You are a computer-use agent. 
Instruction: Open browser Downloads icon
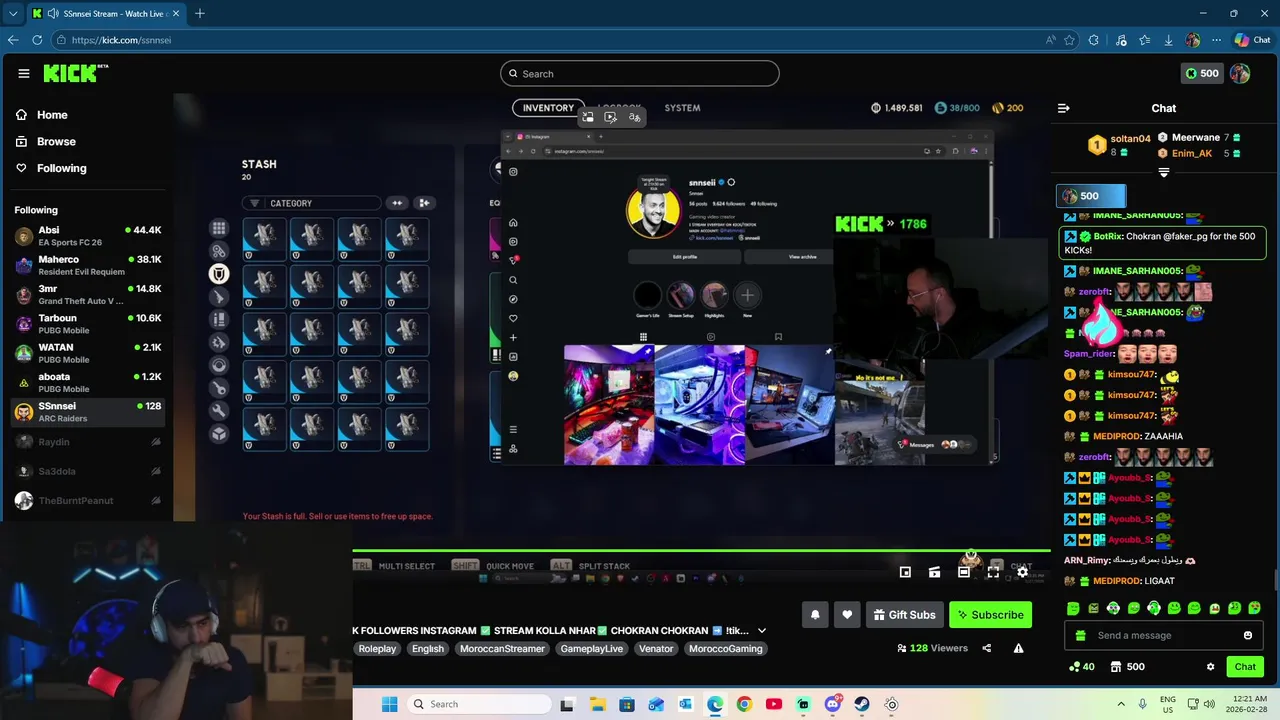1168,40
